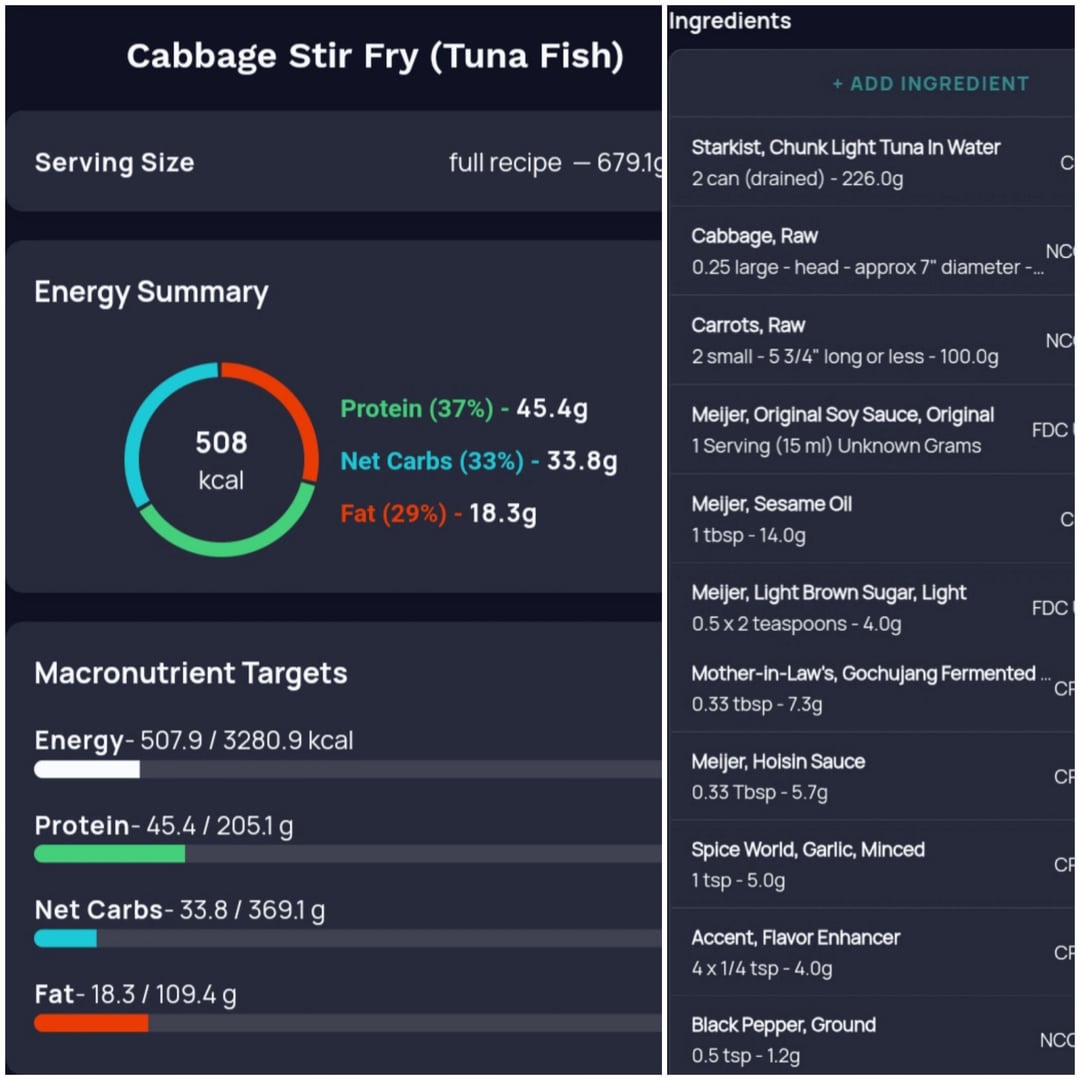1080x1080 pixels.
Task: Click the Protein (37%) legend label
Action: [x=417, y=409]
